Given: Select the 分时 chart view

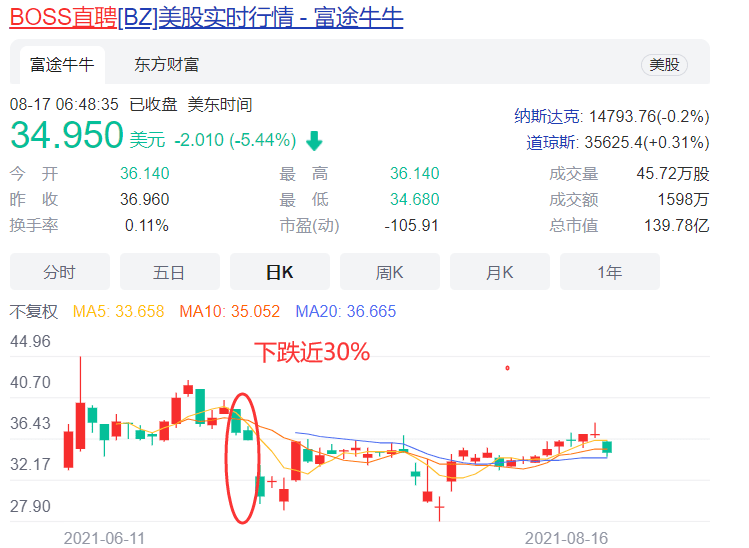Looking at the screenshot, I should [x=59, y=272].
